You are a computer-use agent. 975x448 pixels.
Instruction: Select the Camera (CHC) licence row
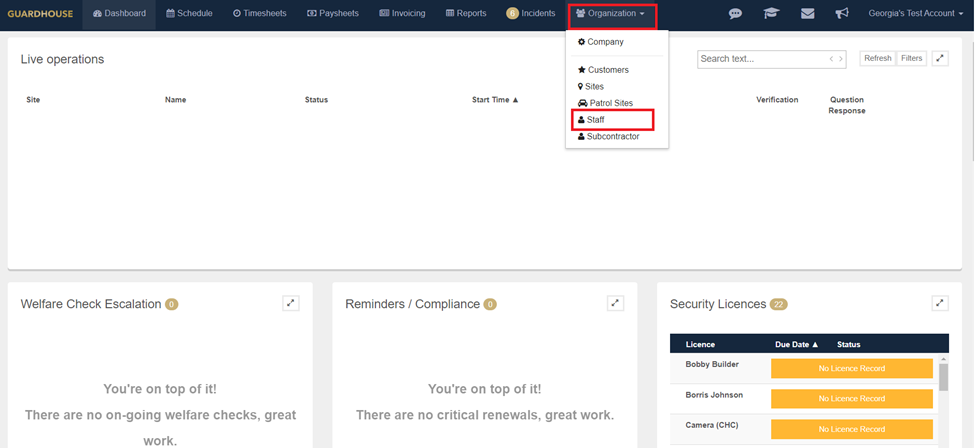[x=805, y=429]
